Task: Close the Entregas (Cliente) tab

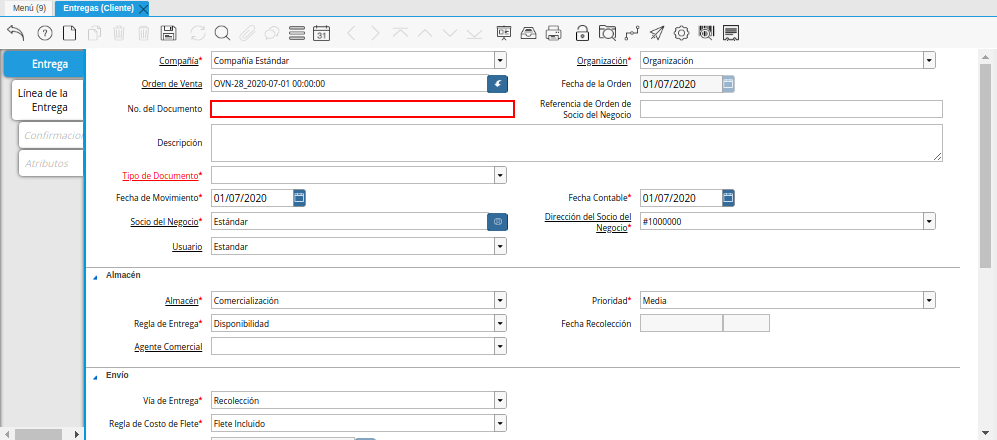Action: 143,9
